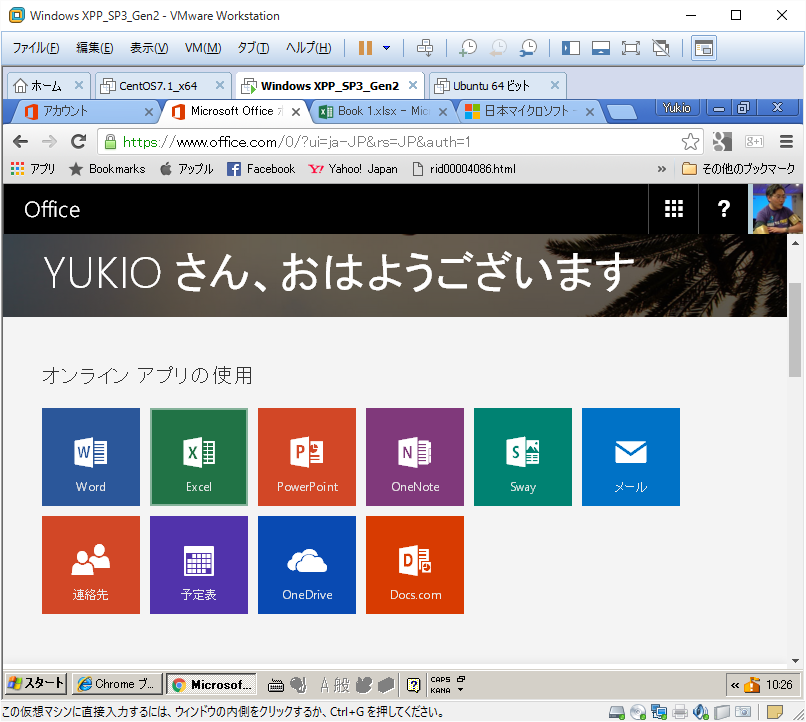
Task: Open the OneNote tile
Action: tap(415, 456)
